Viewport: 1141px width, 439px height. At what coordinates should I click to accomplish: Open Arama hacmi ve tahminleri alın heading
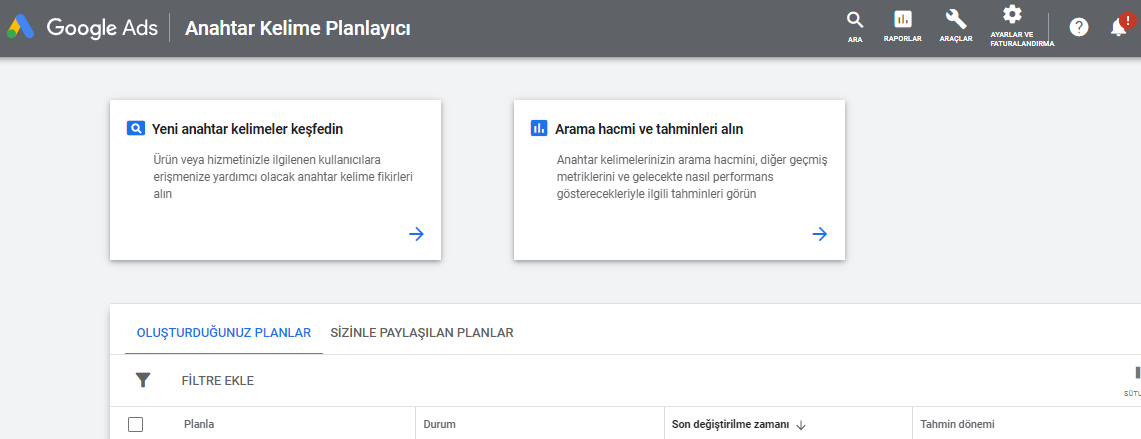pos(649,129)
